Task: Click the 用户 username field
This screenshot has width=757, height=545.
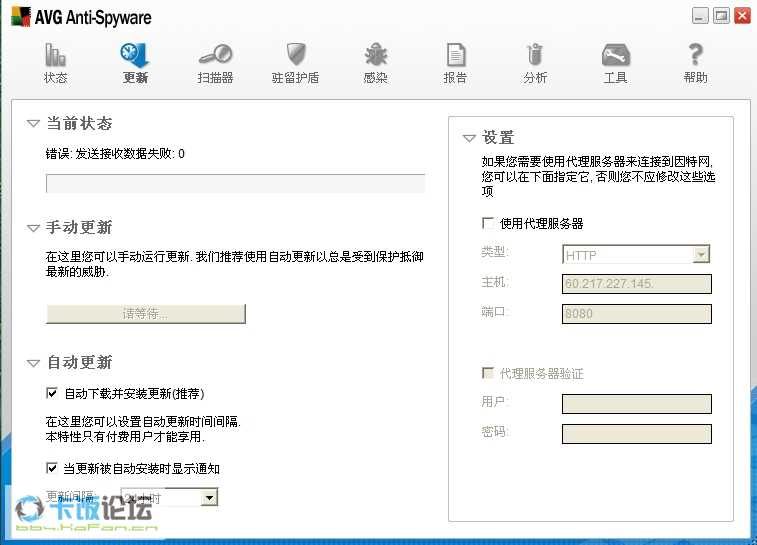Action: pos(637,404)
